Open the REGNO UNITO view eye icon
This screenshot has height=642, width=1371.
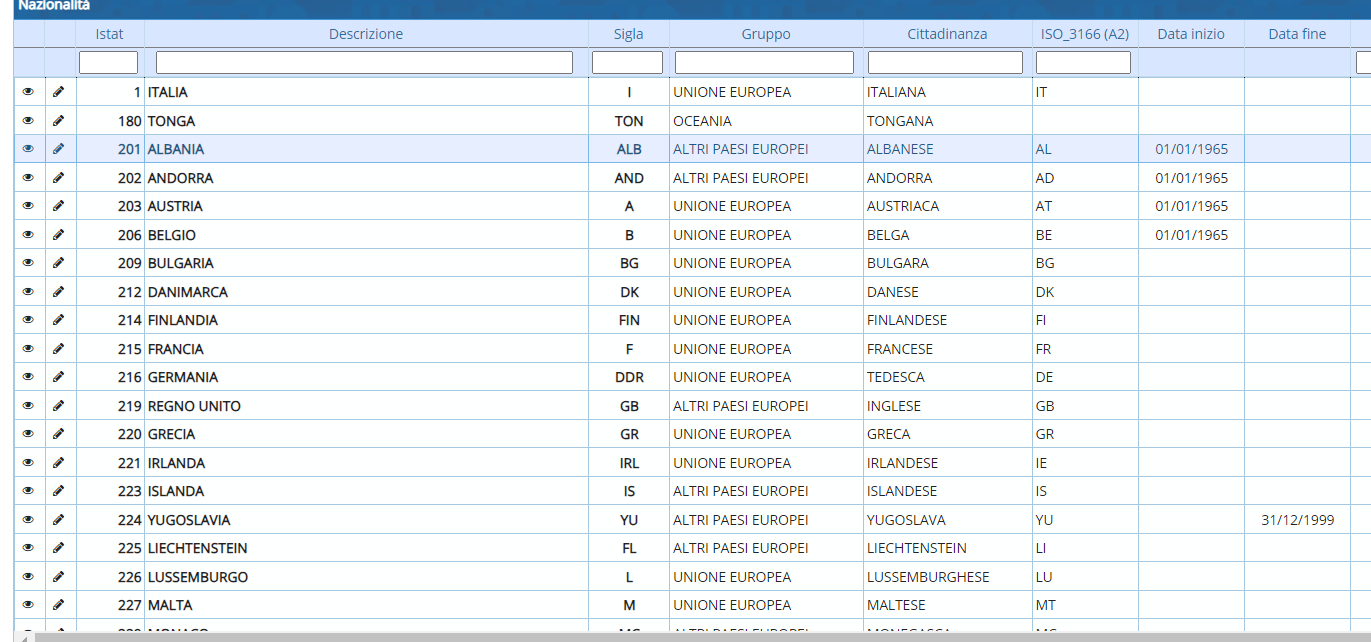pyautogui.click(x=28, y=406)
